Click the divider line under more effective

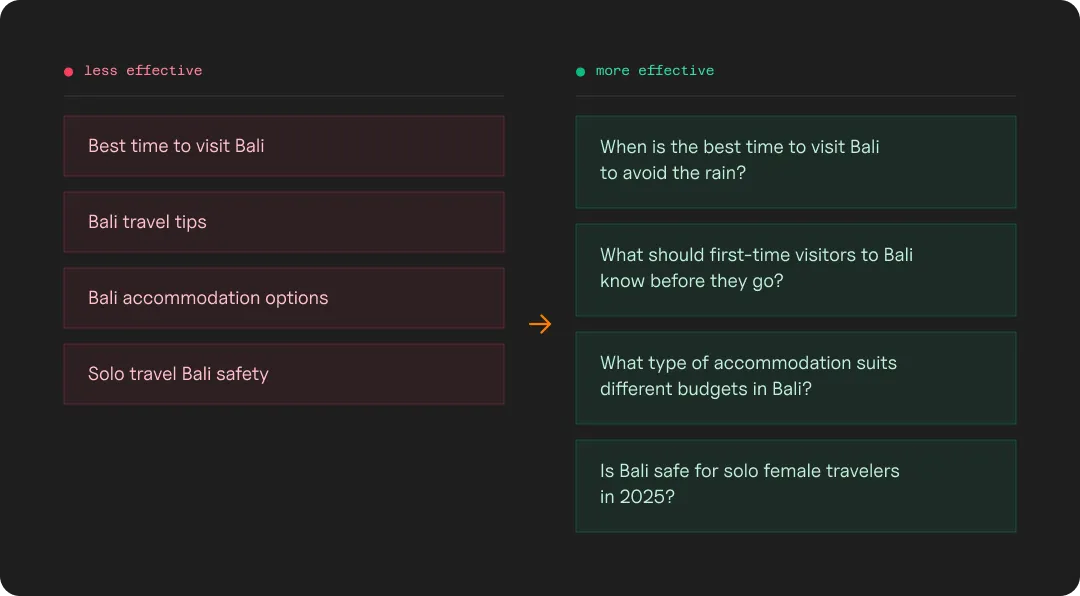tap(796, 96)
